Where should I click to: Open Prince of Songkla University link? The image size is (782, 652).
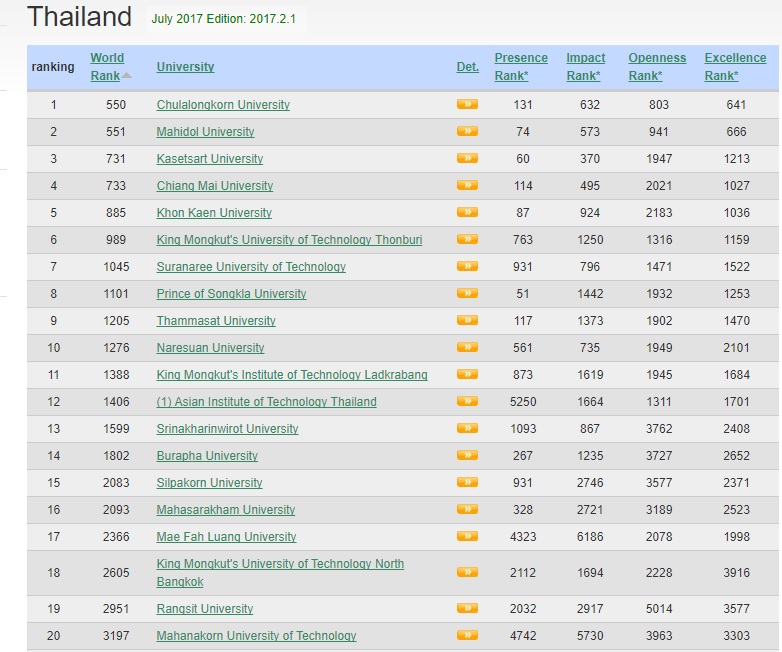click(x=231, y=294)
